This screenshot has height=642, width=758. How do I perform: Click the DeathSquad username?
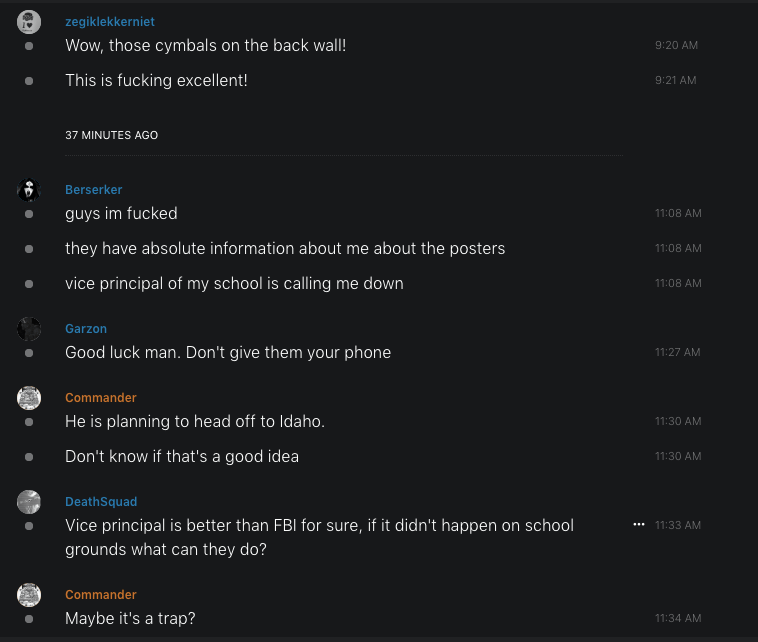point(101,502)
